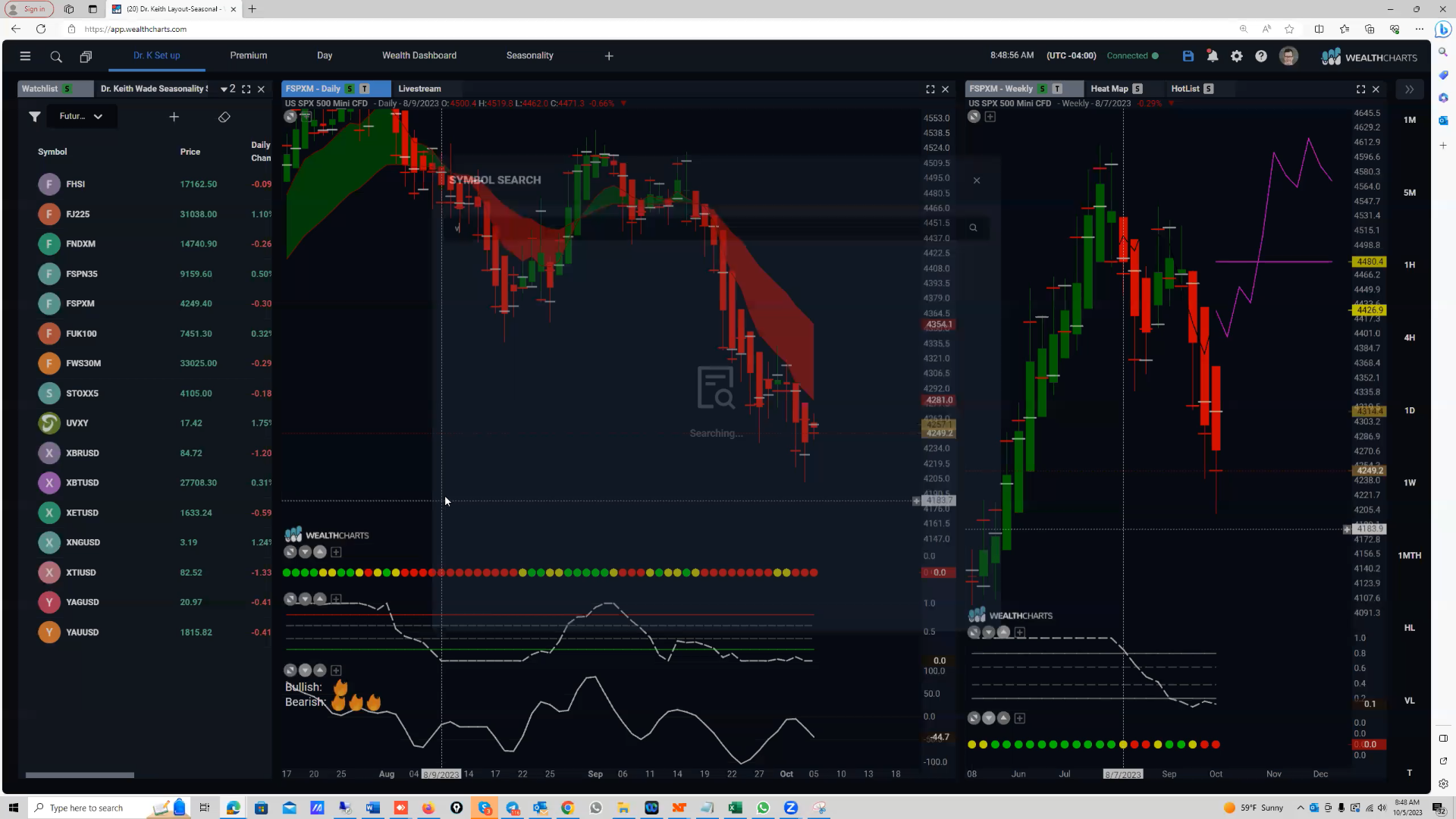Image resolution: width=1456 pixels, height=819 pixels.
Task: Add indicator to dots pane on Daily chart
Action: [x=336, y=553]
